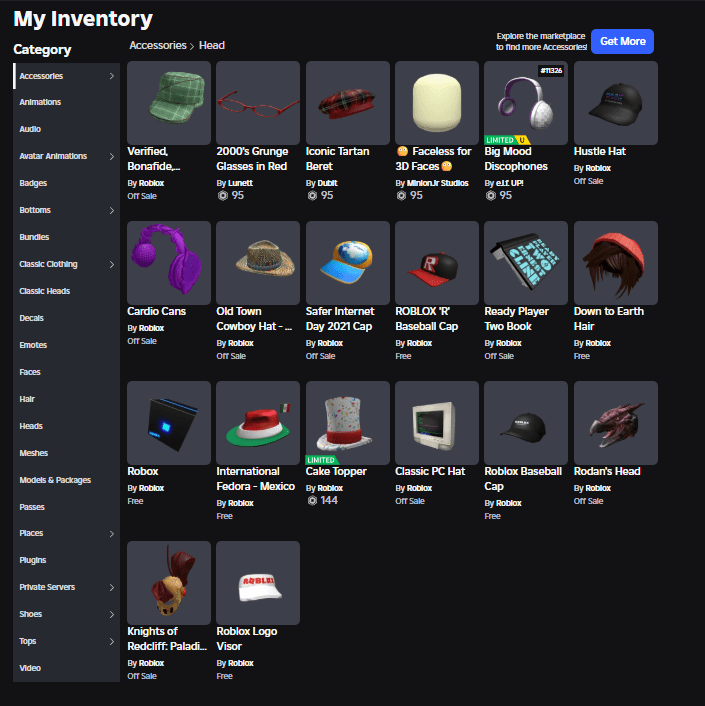Open the Roblox Baseball Cap thumbnail
705x706 pixels.
526,423
